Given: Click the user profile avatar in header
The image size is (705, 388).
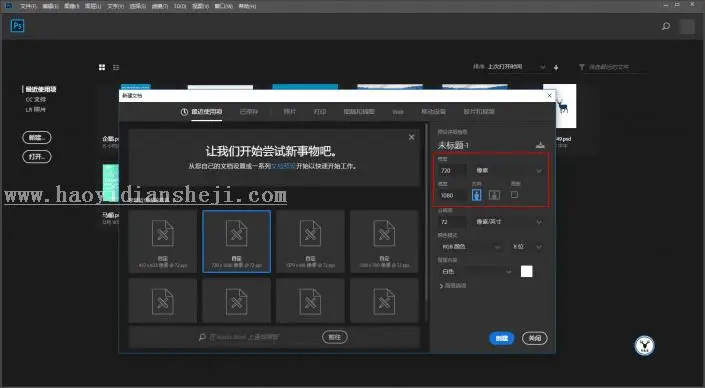Looking at the screenshot, I should [687, 26].
